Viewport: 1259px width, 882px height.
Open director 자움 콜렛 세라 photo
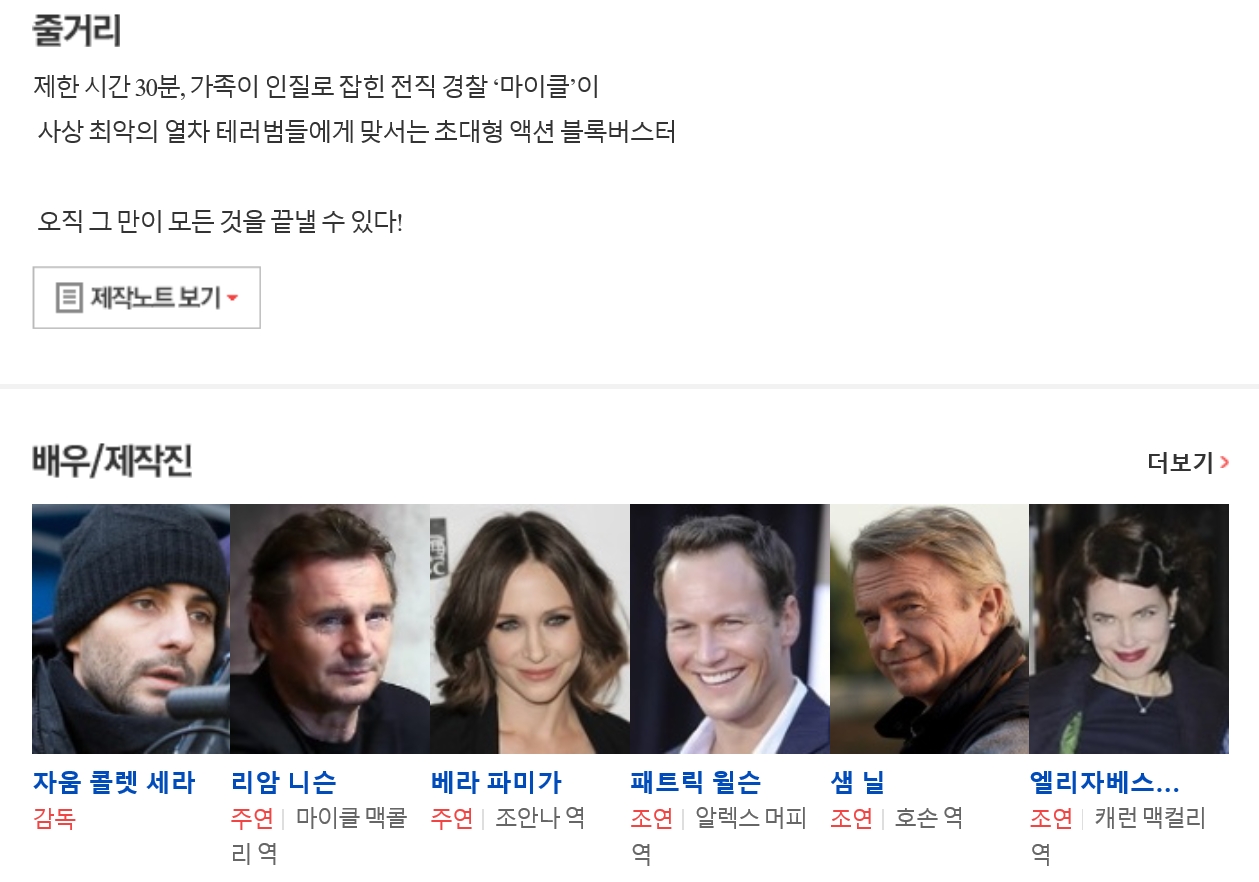[131, 628]
